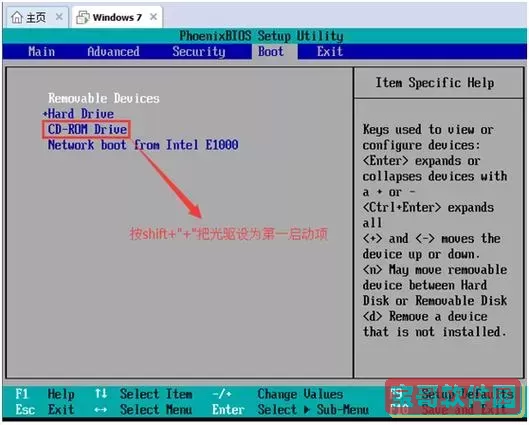Click left-right arrow icon in footer
This screenshot has width=529, height=425.
101,410
